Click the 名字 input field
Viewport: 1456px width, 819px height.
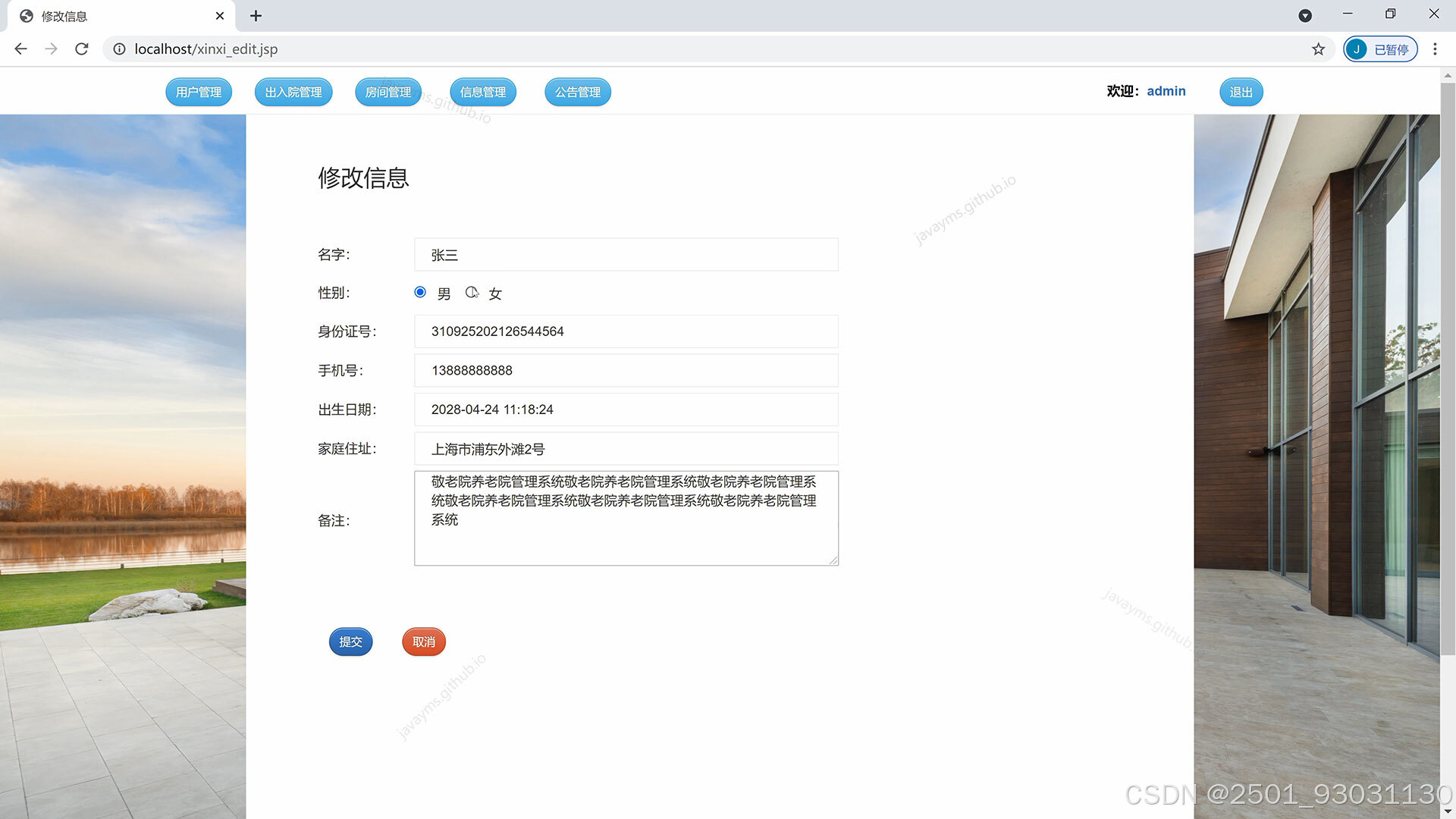[626, 255]
